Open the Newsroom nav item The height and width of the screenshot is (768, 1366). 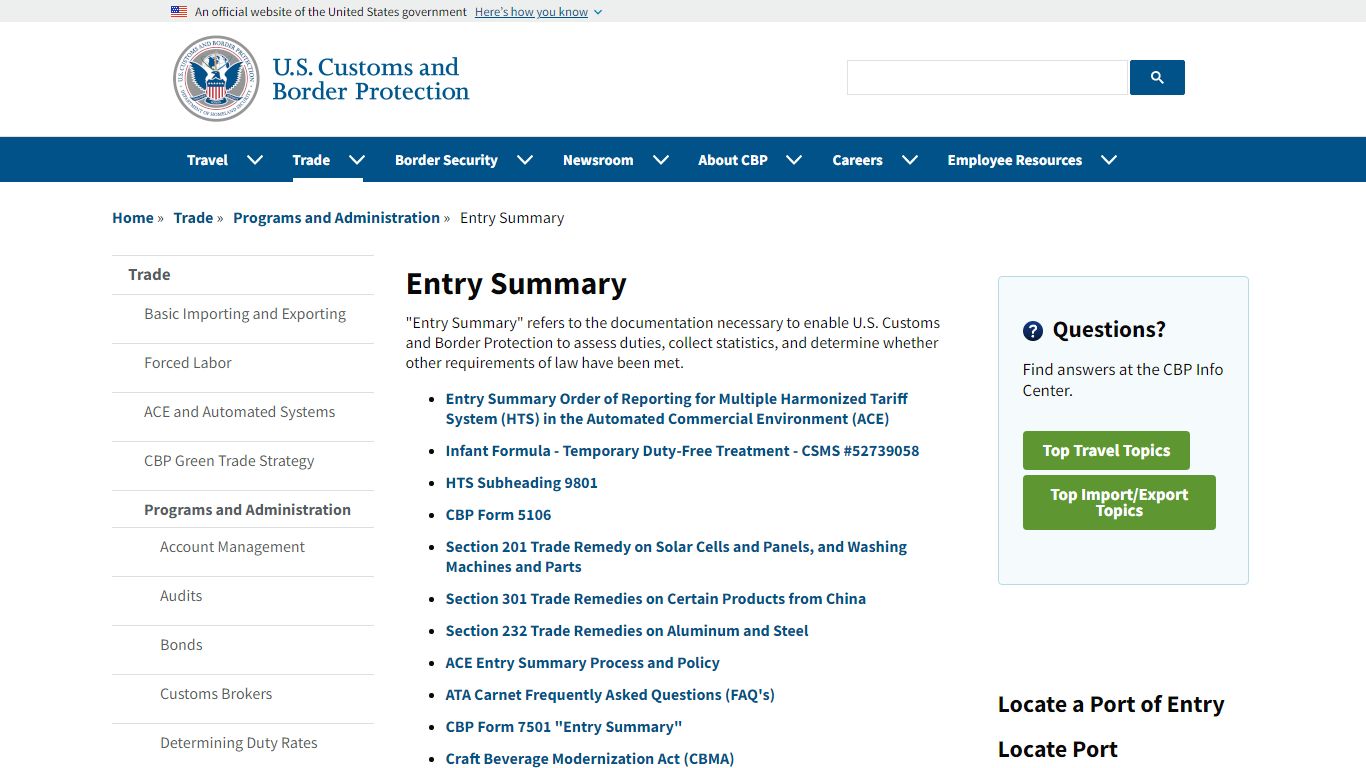598,160
